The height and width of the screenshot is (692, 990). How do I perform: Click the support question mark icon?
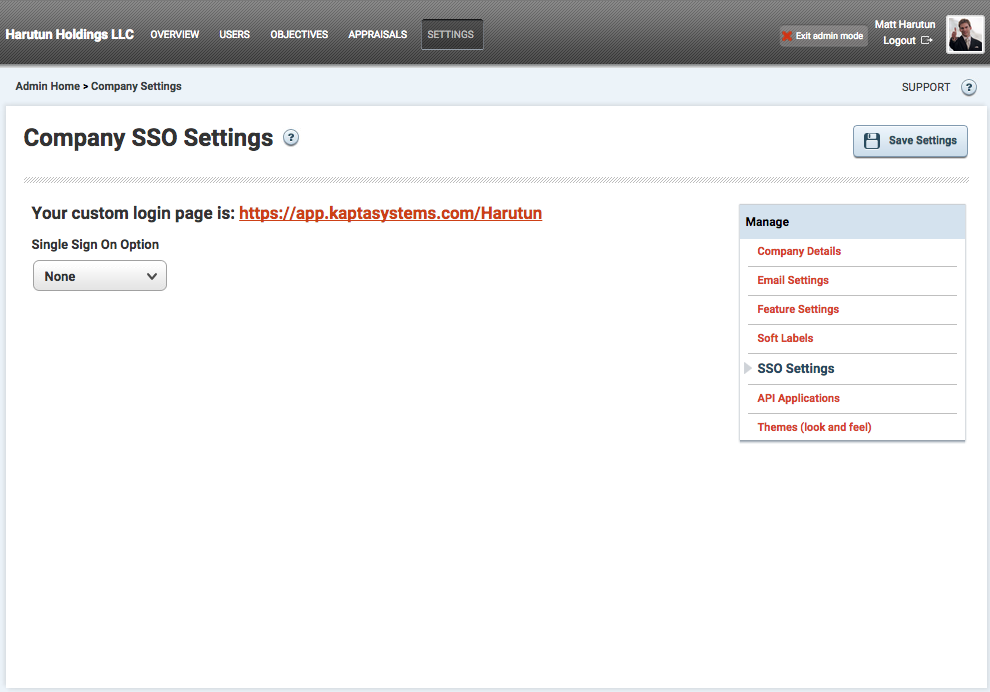tap(969, 87)
